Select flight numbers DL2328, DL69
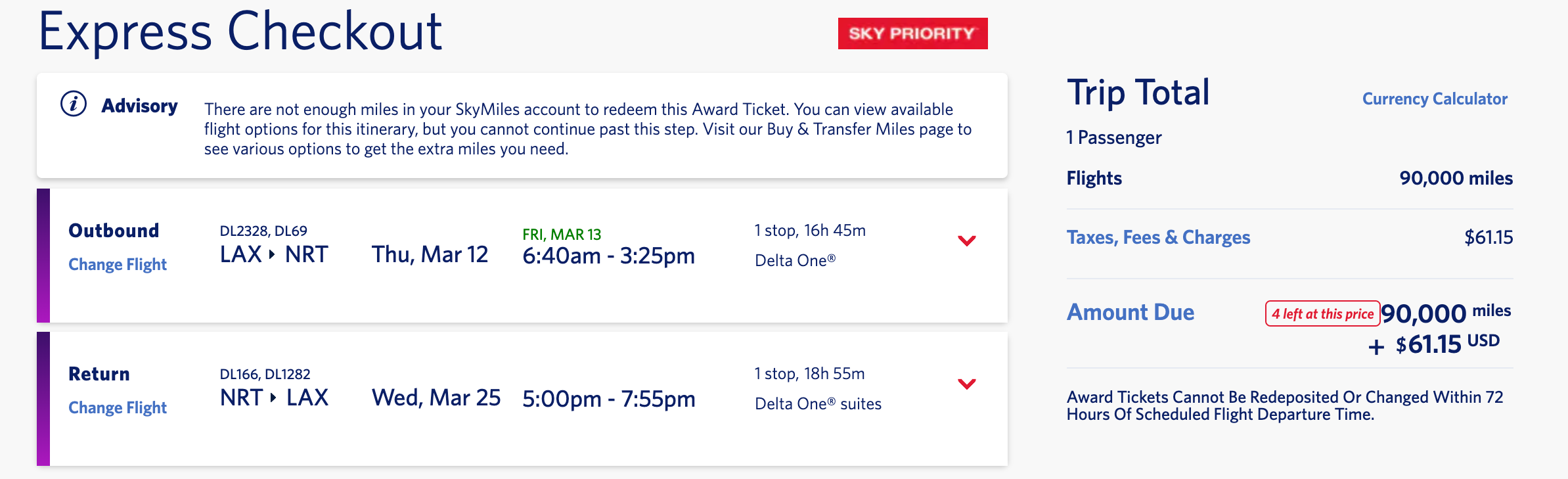The height and width of the screenshot is (479, 1568). (x=263, y=231)
